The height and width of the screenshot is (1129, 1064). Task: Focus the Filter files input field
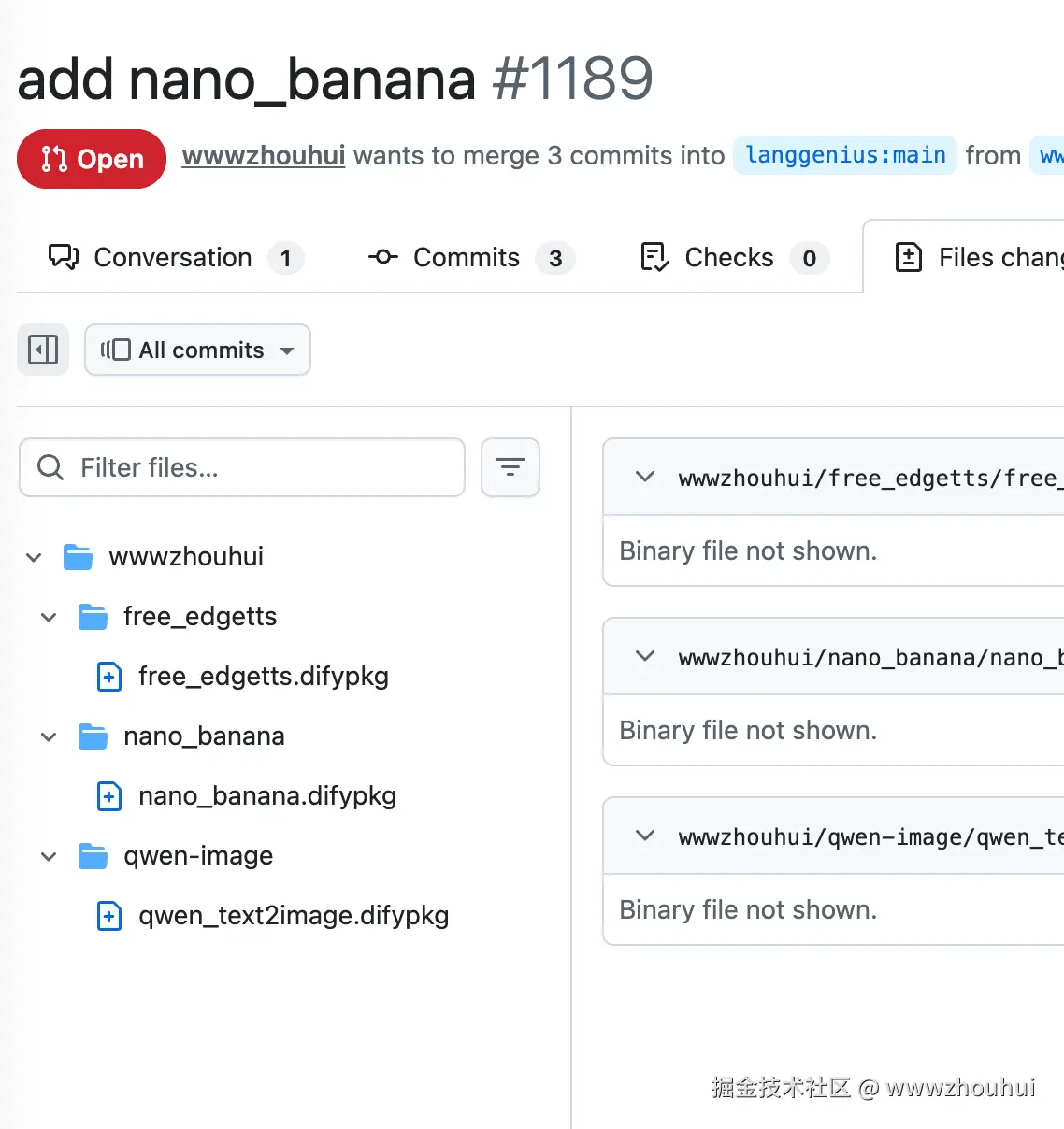[242, 467]
